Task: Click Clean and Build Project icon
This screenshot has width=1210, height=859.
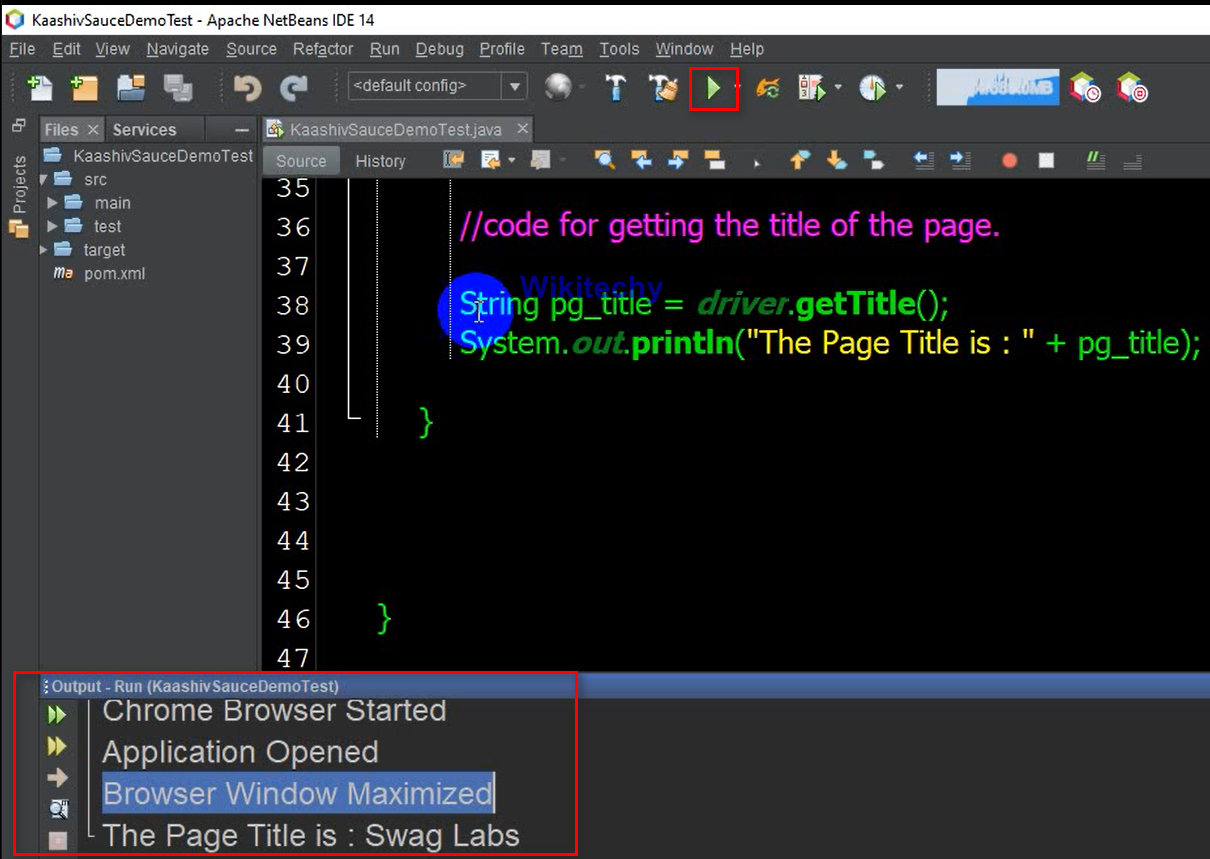Action: [663, 89]
